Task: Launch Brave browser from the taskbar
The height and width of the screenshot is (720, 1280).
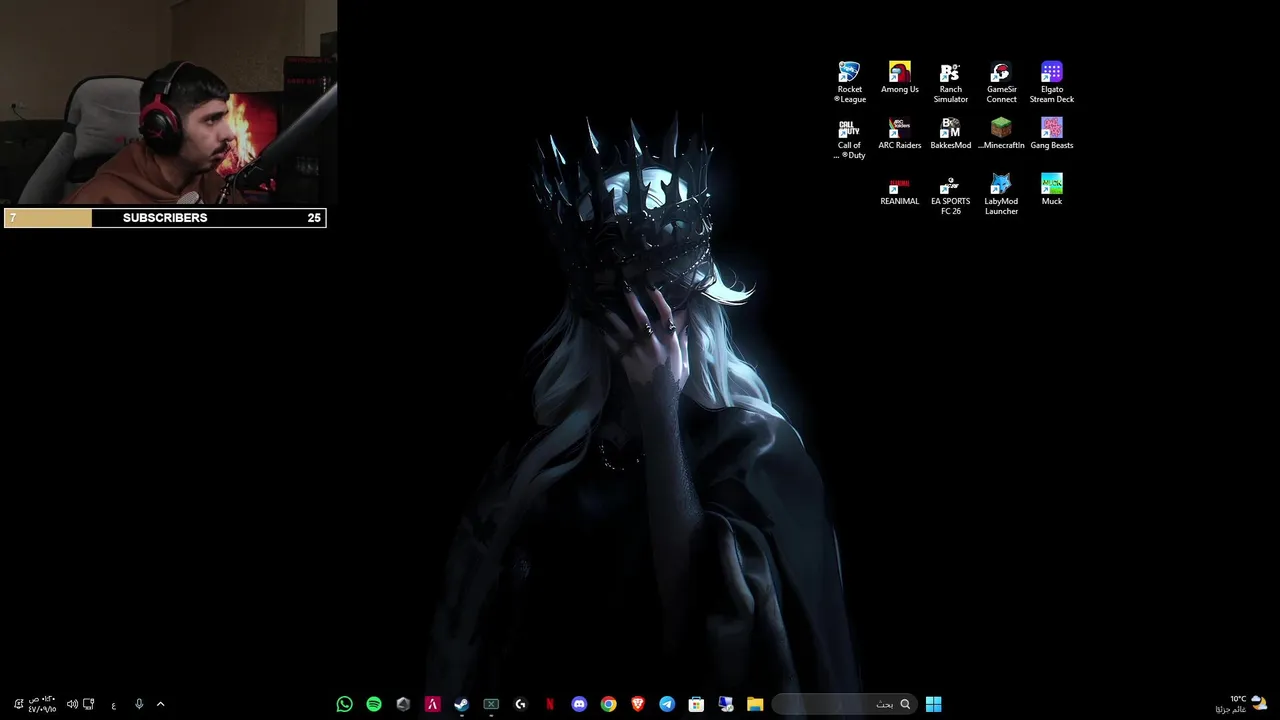Action: pos(638,704)
